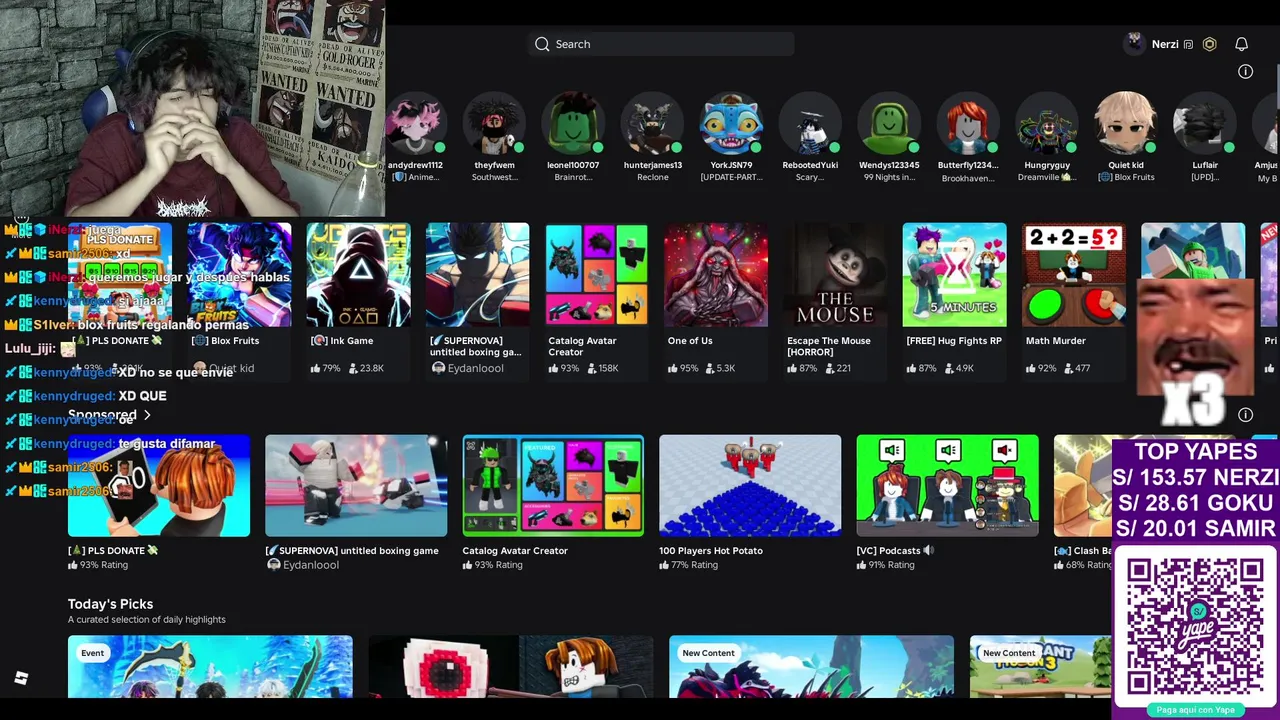Screen dimensions: 1280x720
Task: Click the Math Murder title text
Action: tap(1055, 341)
